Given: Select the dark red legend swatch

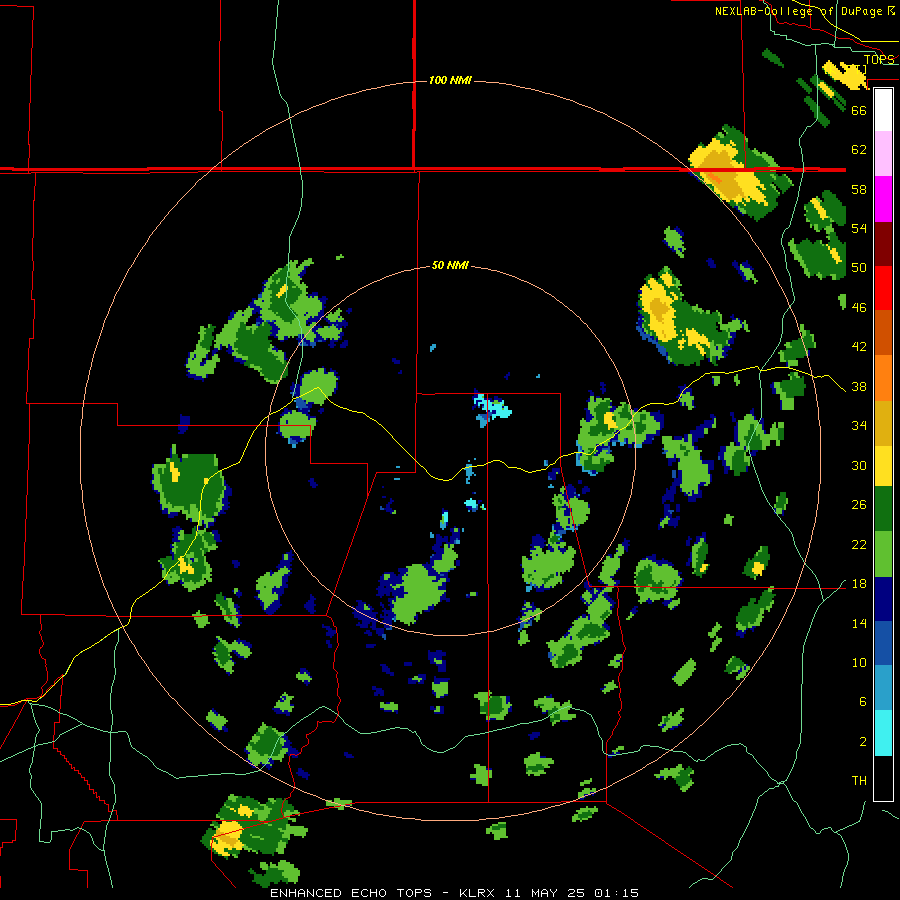Looking at the screenshot, I should click(883, 243).
